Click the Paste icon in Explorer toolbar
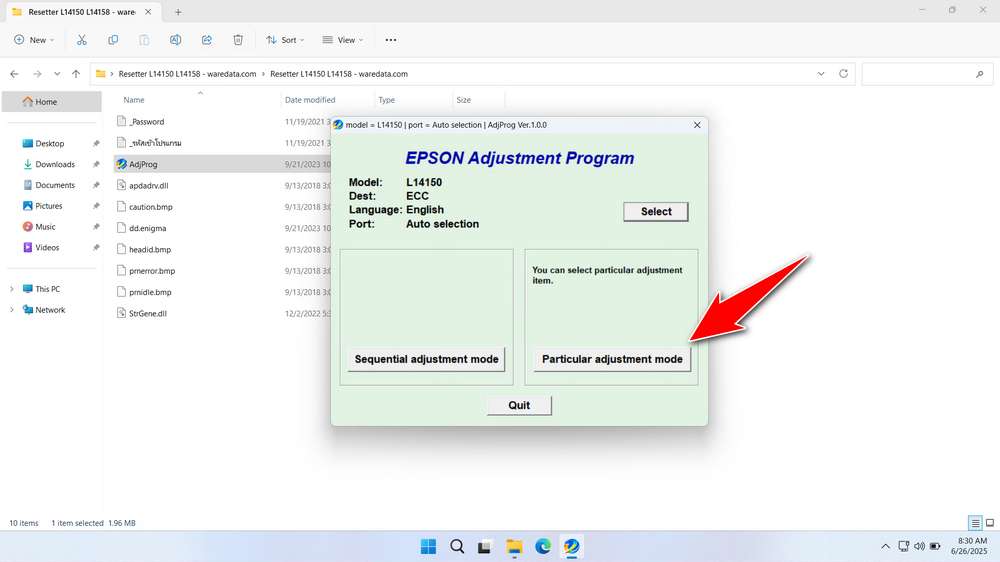 coord(144,40)
